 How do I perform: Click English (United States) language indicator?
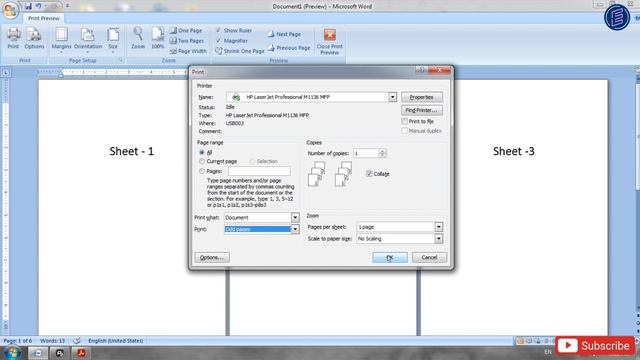[x=116, y=340]
